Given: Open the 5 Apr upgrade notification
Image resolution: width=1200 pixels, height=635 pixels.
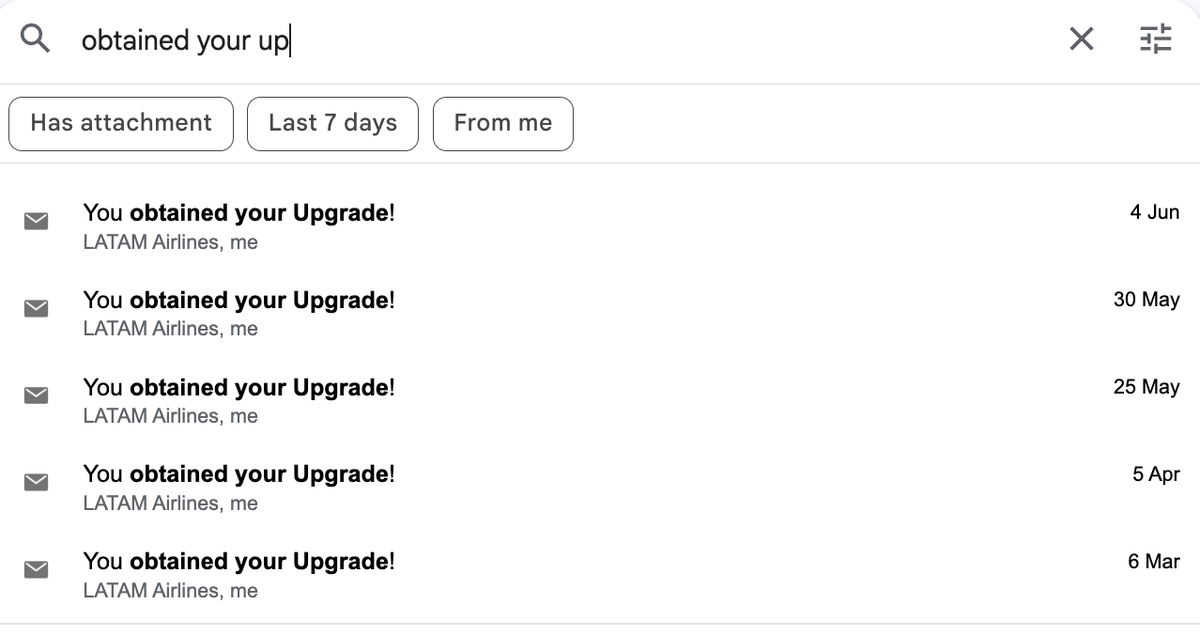Looking at the screenshot, I should (x=240, y=474).
